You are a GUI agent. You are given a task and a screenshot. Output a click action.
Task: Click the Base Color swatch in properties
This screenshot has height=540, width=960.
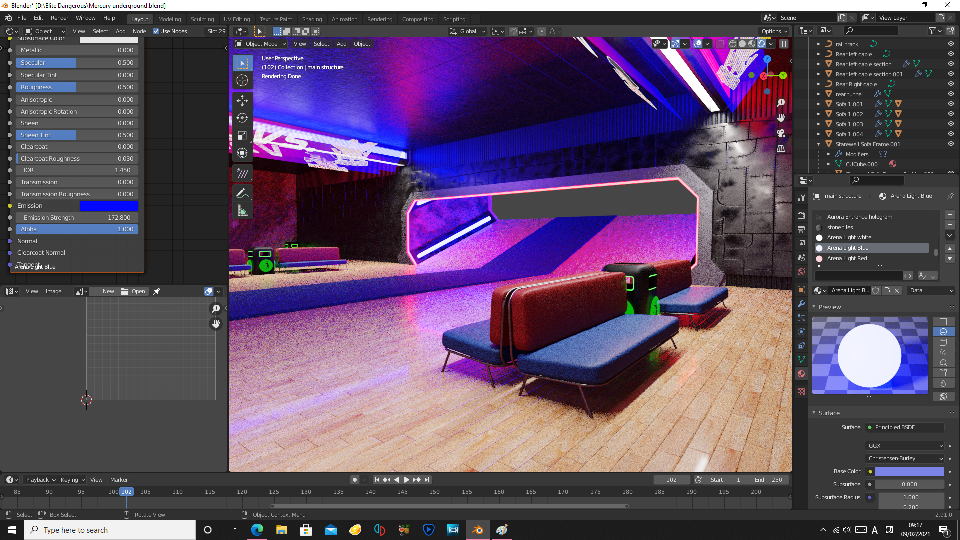click(909, 471)
